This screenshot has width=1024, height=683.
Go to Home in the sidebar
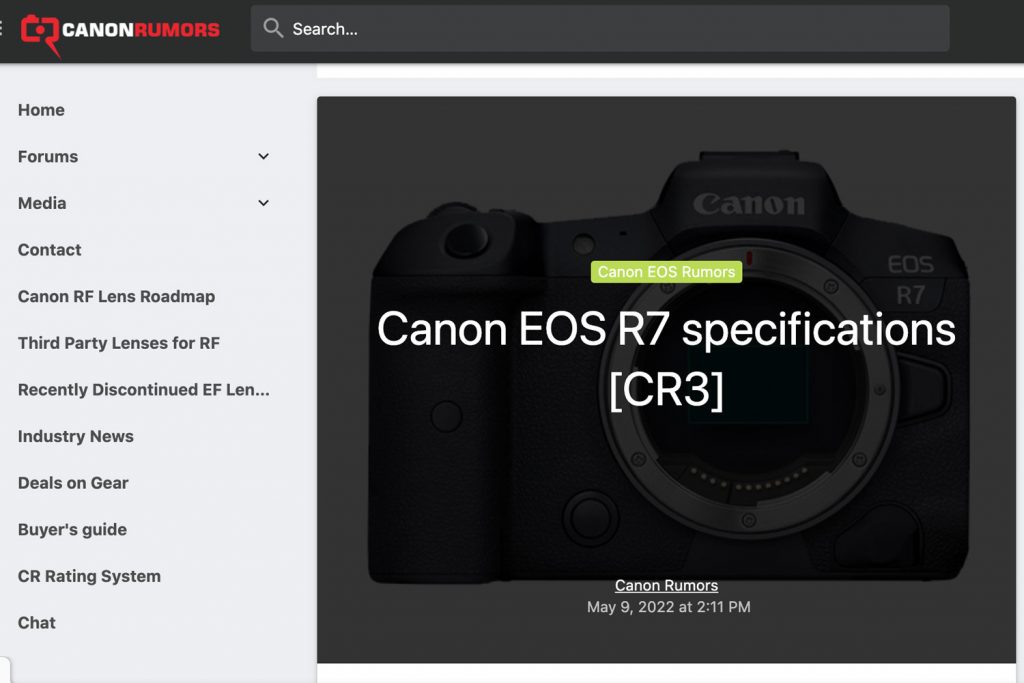41,110
